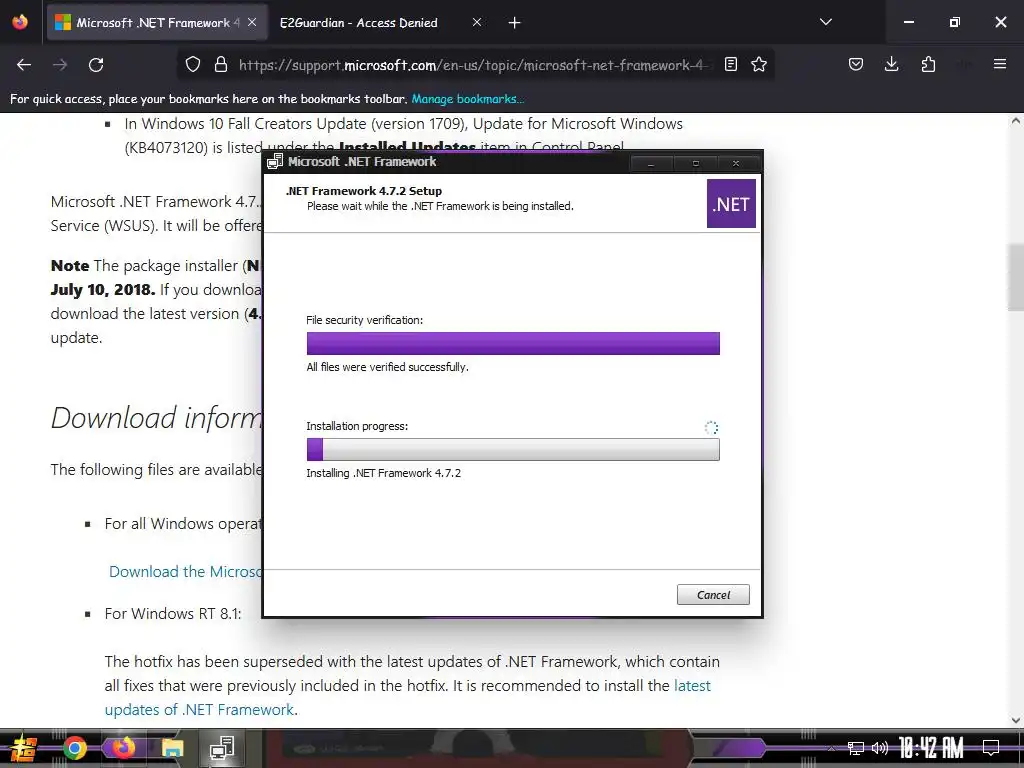Open the notification center icon
The width and height of the screenshot is (1024, 768).
[x=991, y=748]
